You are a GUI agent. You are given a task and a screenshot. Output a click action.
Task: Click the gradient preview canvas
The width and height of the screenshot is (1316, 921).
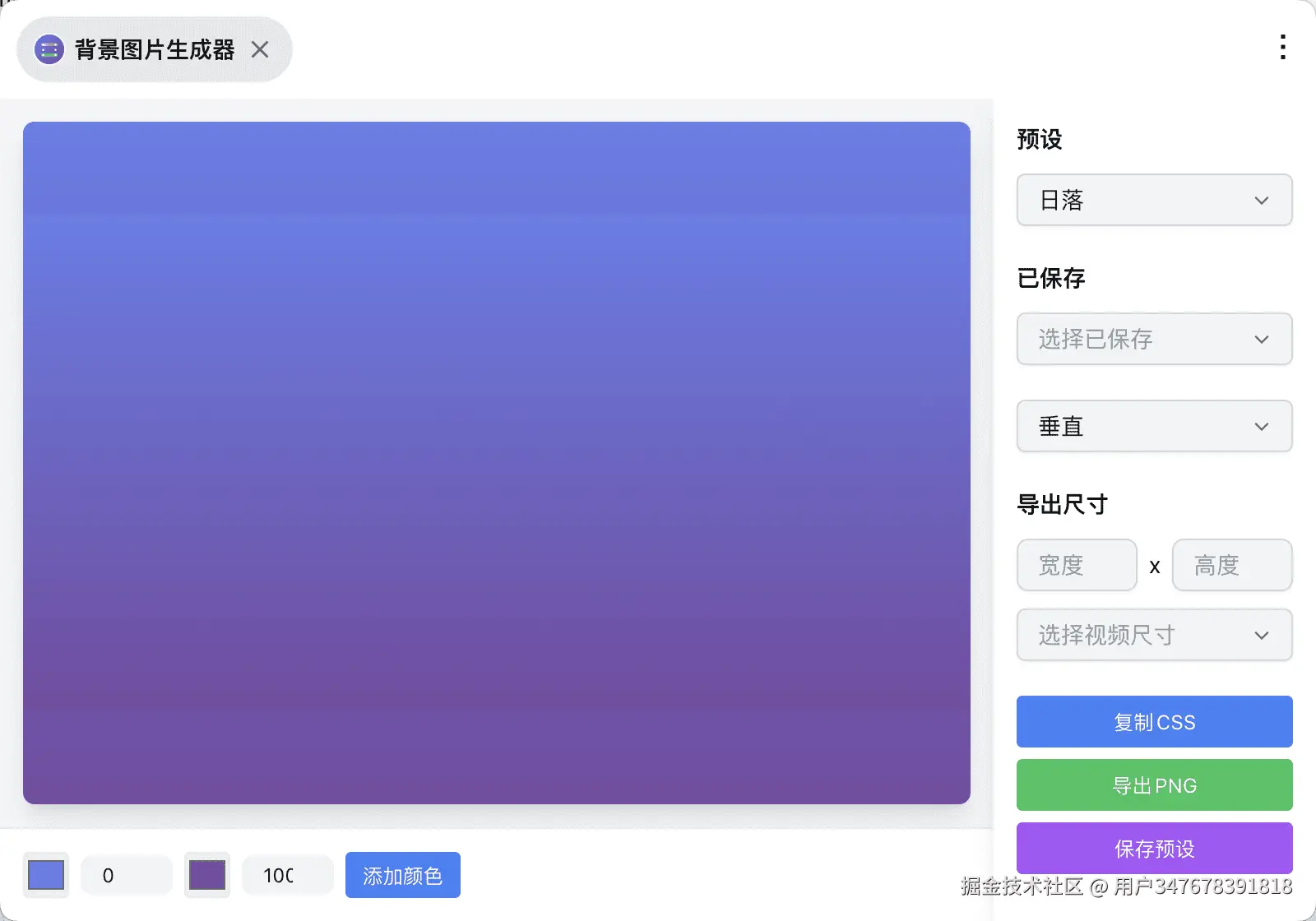click(x=497, y=463)
